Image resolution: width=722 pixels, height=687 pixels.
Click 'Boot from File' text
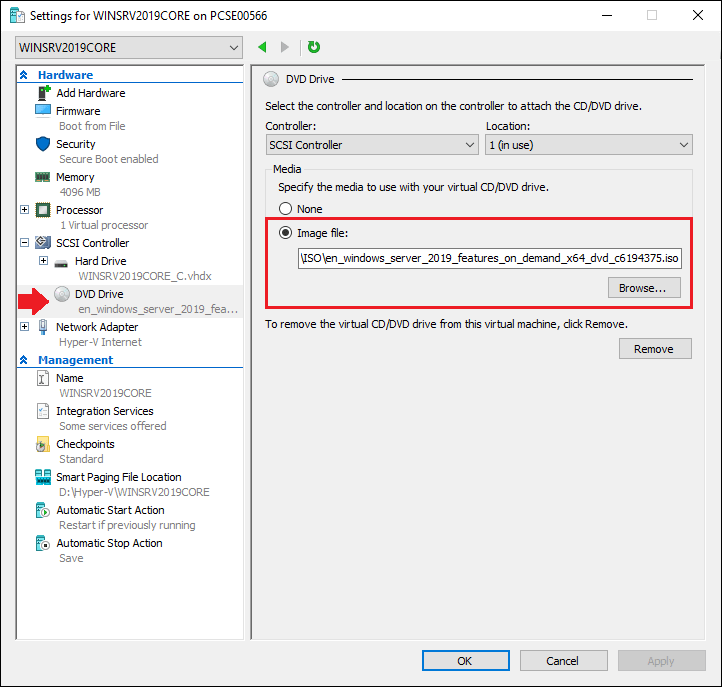tap(92, 126)
